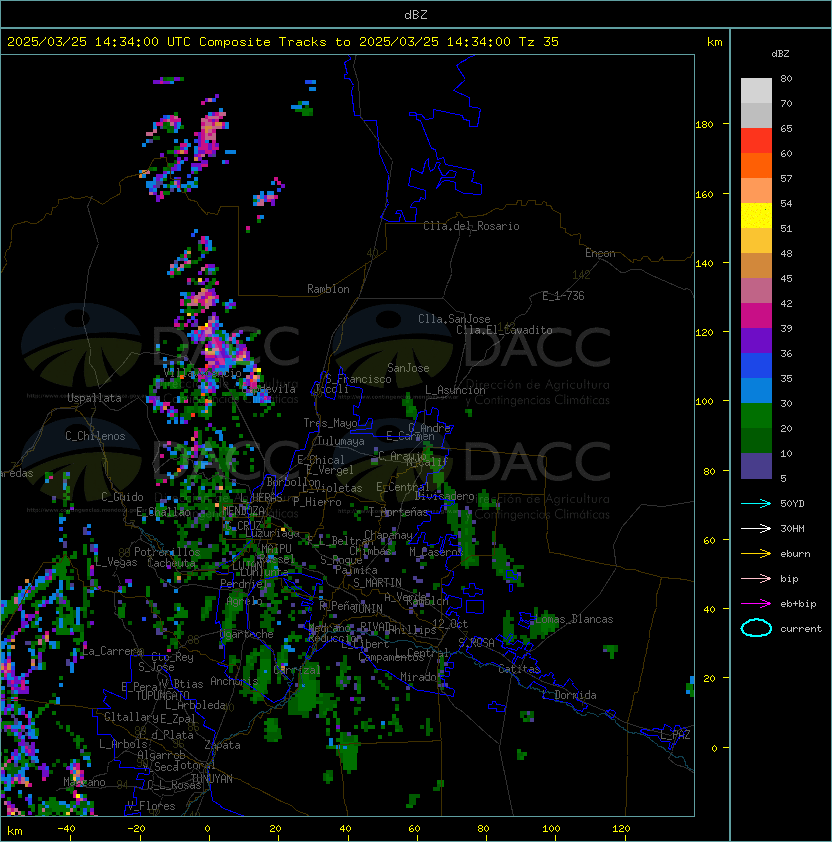Click the '180' km tick on the vertical axis

[x=704, y=125]
